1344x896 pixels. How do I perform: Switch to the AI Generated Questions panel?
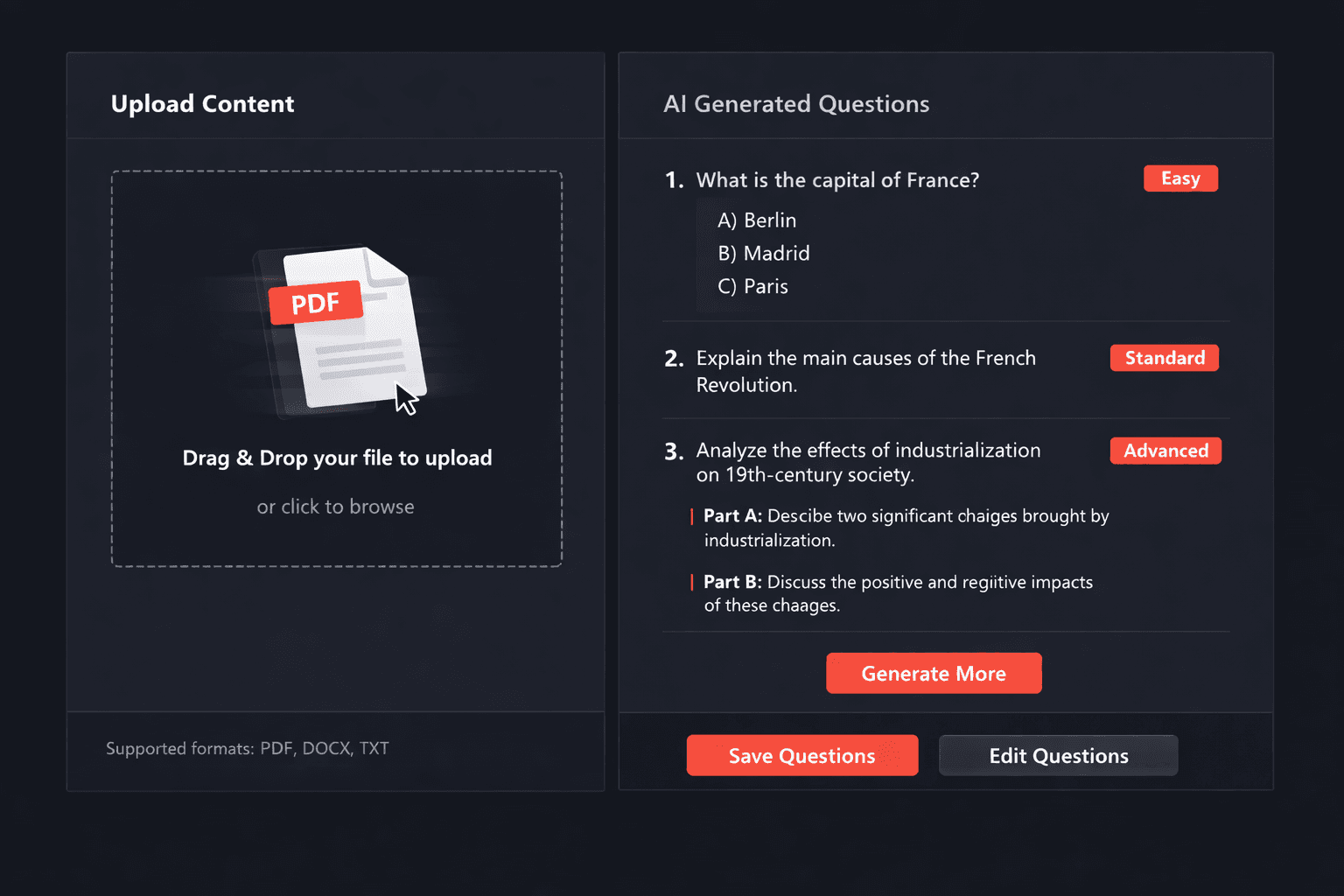[796, 103]
